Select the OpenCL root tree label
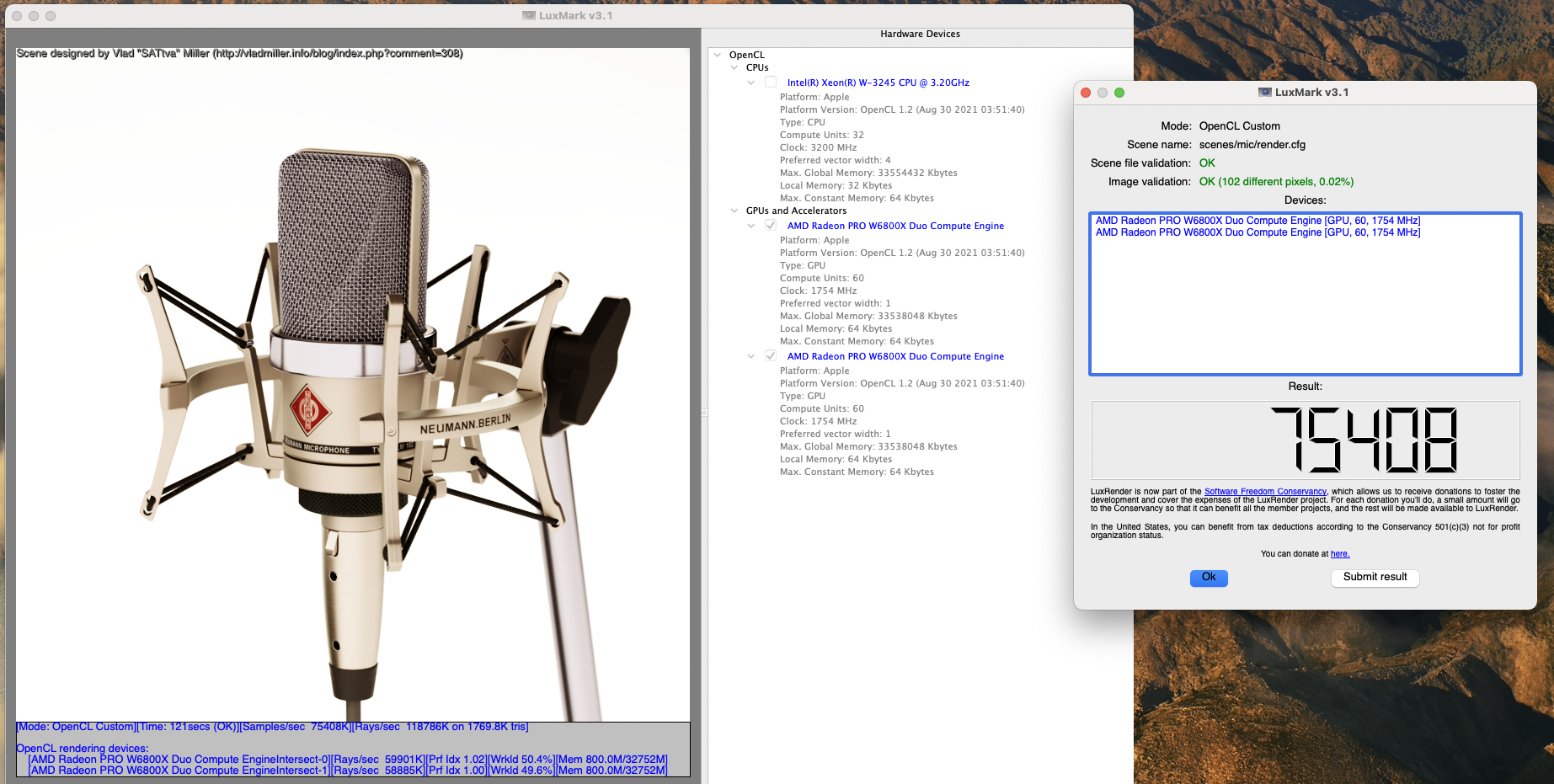This screenshot has width=1554, height=784. (x=747, y=55)
